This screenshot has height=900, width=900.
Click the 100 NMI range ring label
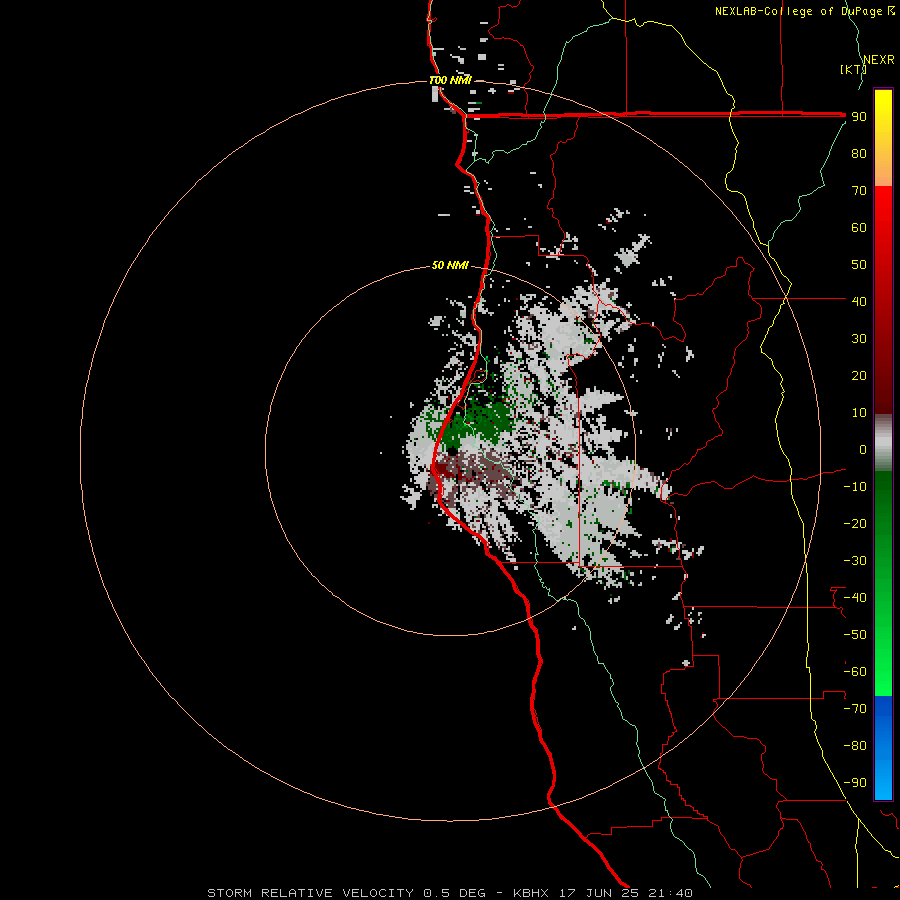[451, 80]
